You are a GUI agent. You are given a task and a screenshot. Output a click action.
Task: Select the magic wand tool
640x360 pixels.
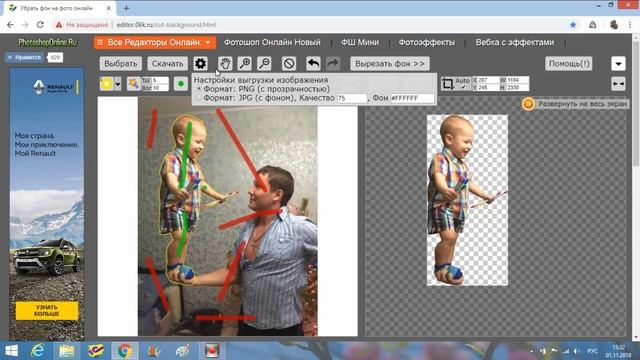133,84
